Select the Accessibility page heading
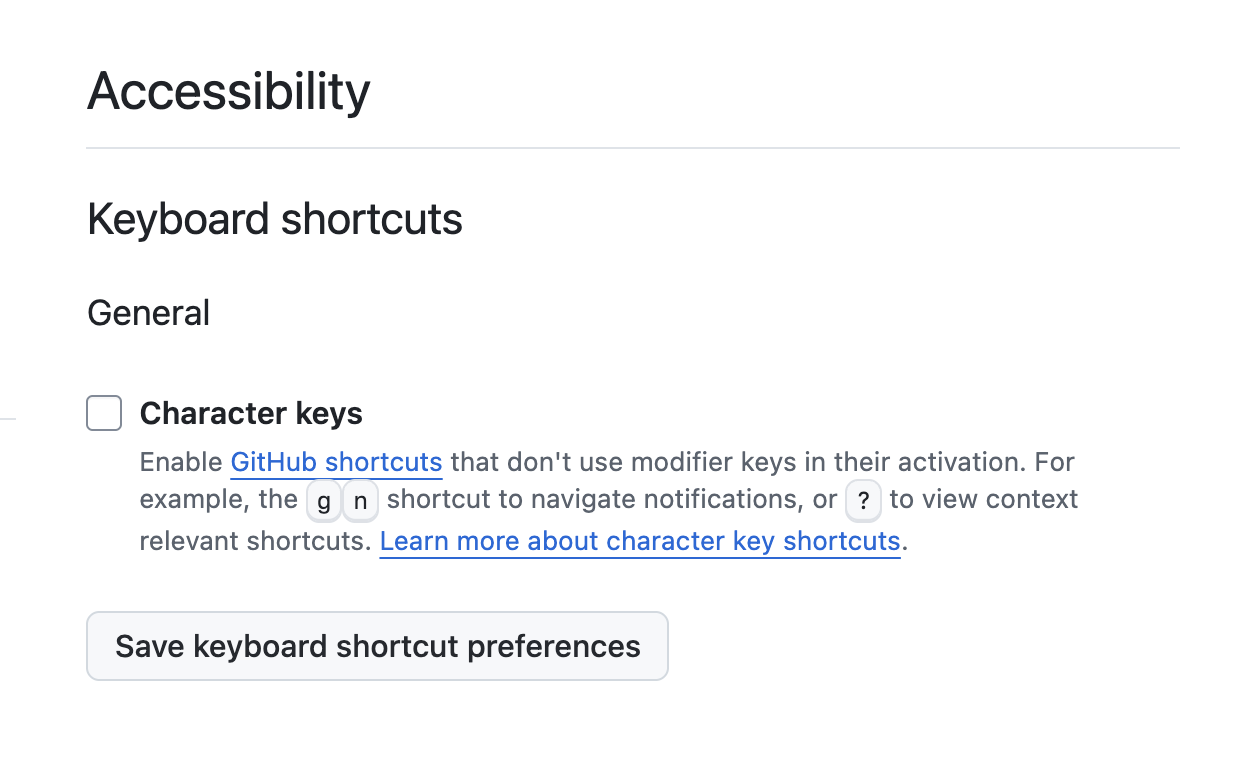The image size is (1246, 764). (x=228, y=90)
